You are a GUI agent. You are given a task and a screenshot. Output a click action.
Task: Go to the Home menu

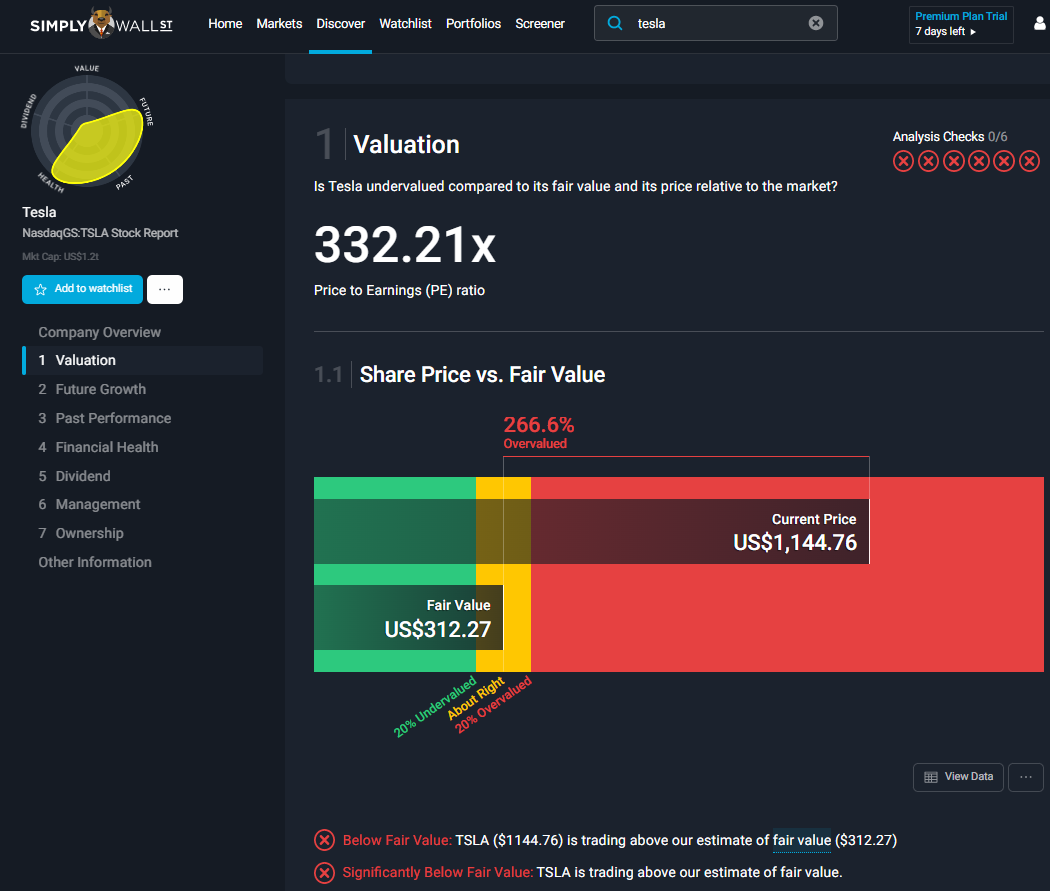(225, 24)
